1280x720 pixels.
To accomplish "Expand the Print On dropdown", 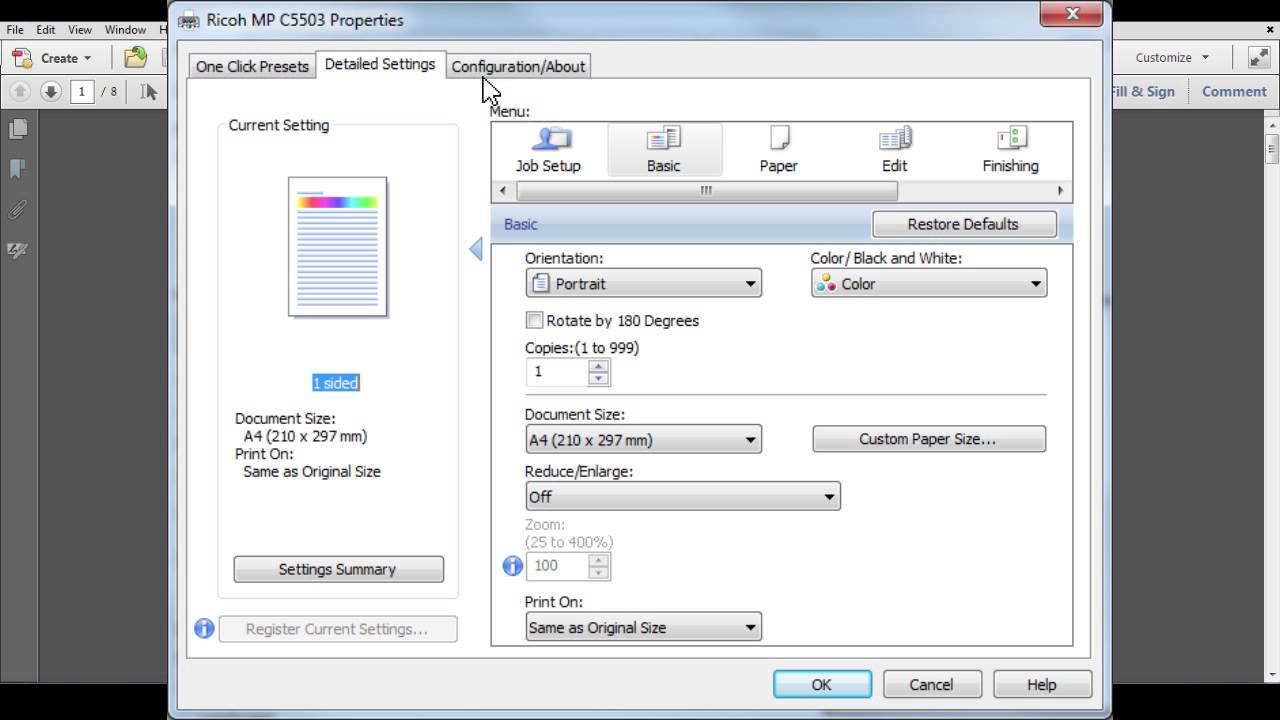I will [x=643, y=627].
